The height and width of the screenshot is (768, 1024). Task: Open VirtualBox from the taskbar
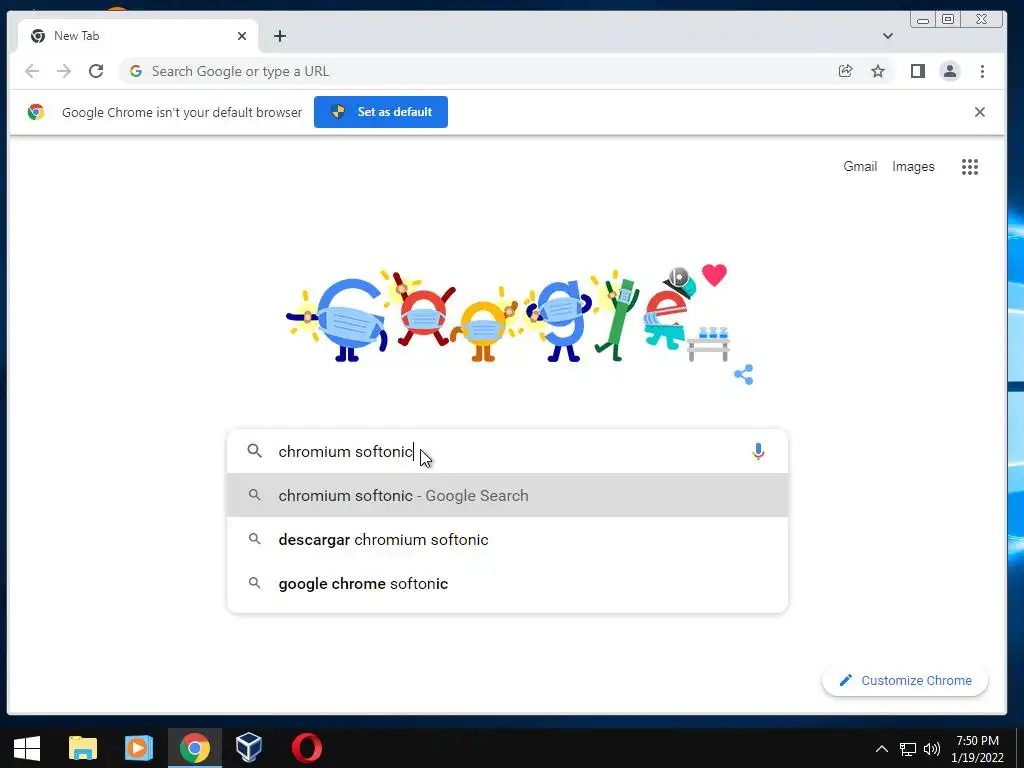coord(249,748)
